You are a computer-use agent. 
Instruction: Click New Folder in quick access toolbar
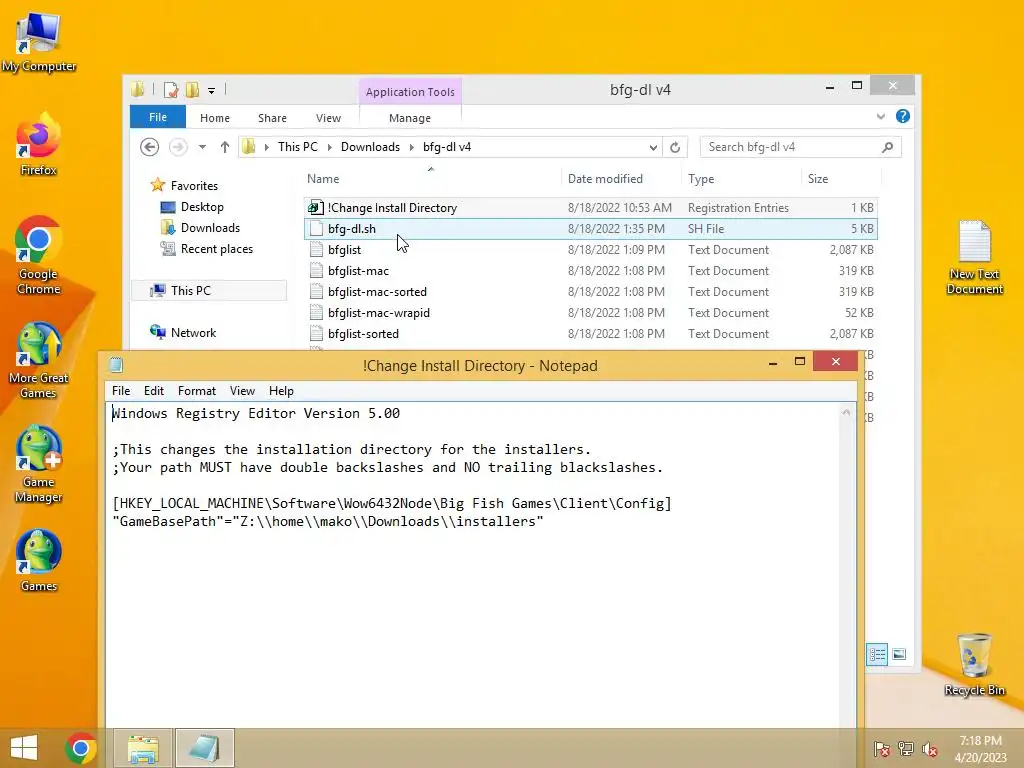click(x=192, y=90)
